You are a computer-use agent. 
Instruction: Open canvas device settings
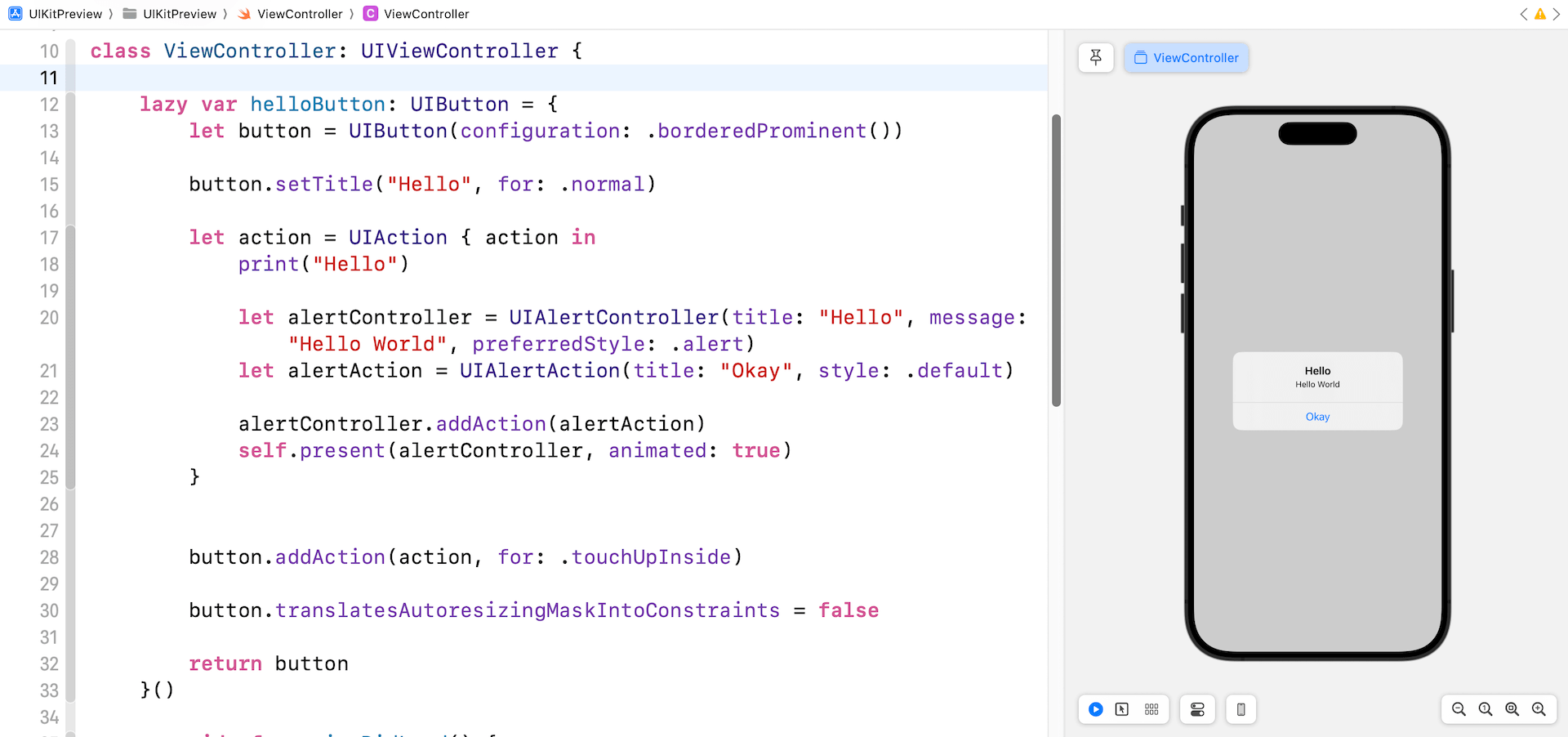point(1197,709)
